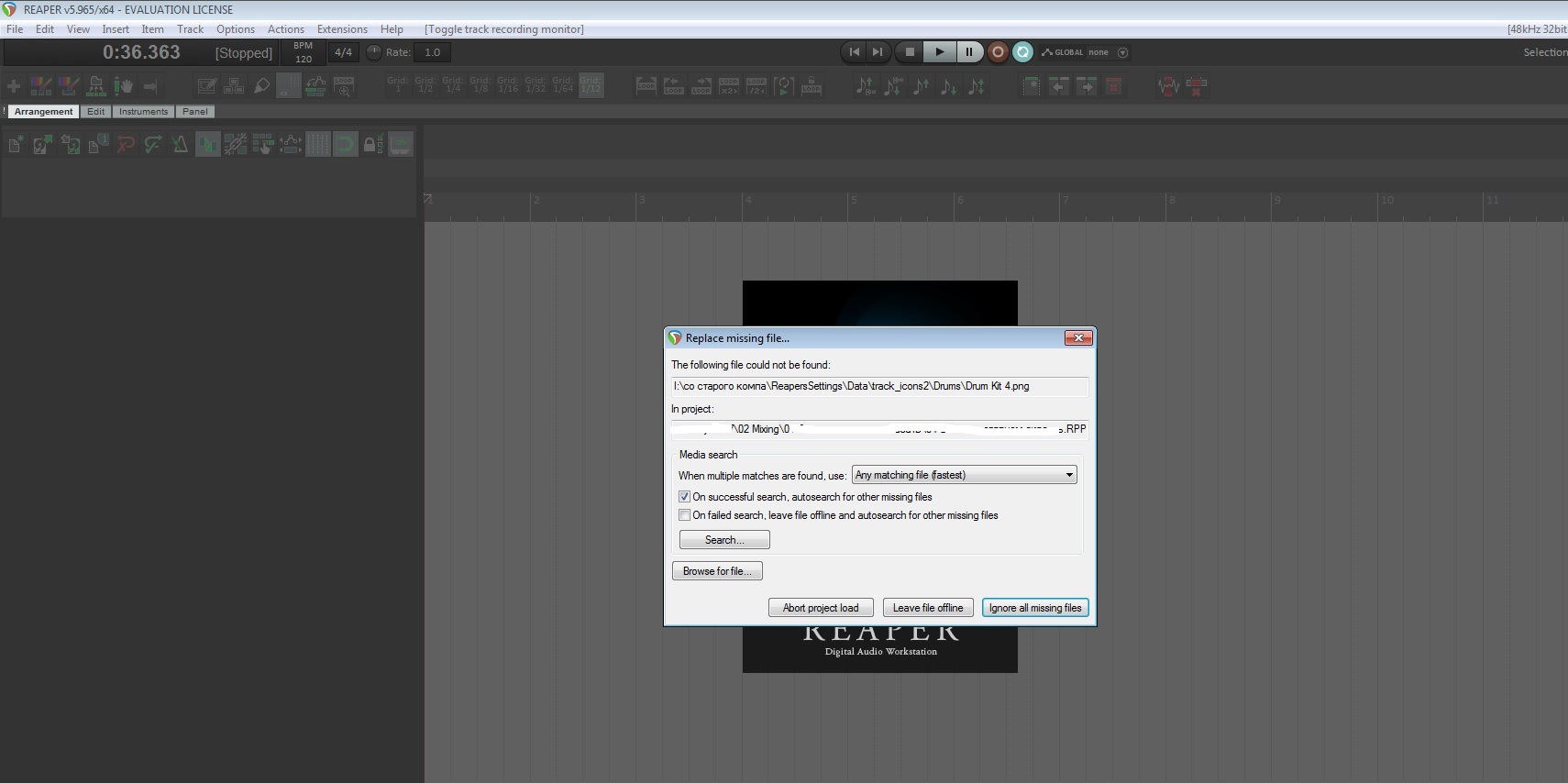Image resolution: width=1568 pixels, height=783 pixels.
Task: Open the Extensions menu
Action: tap(342, 29)
